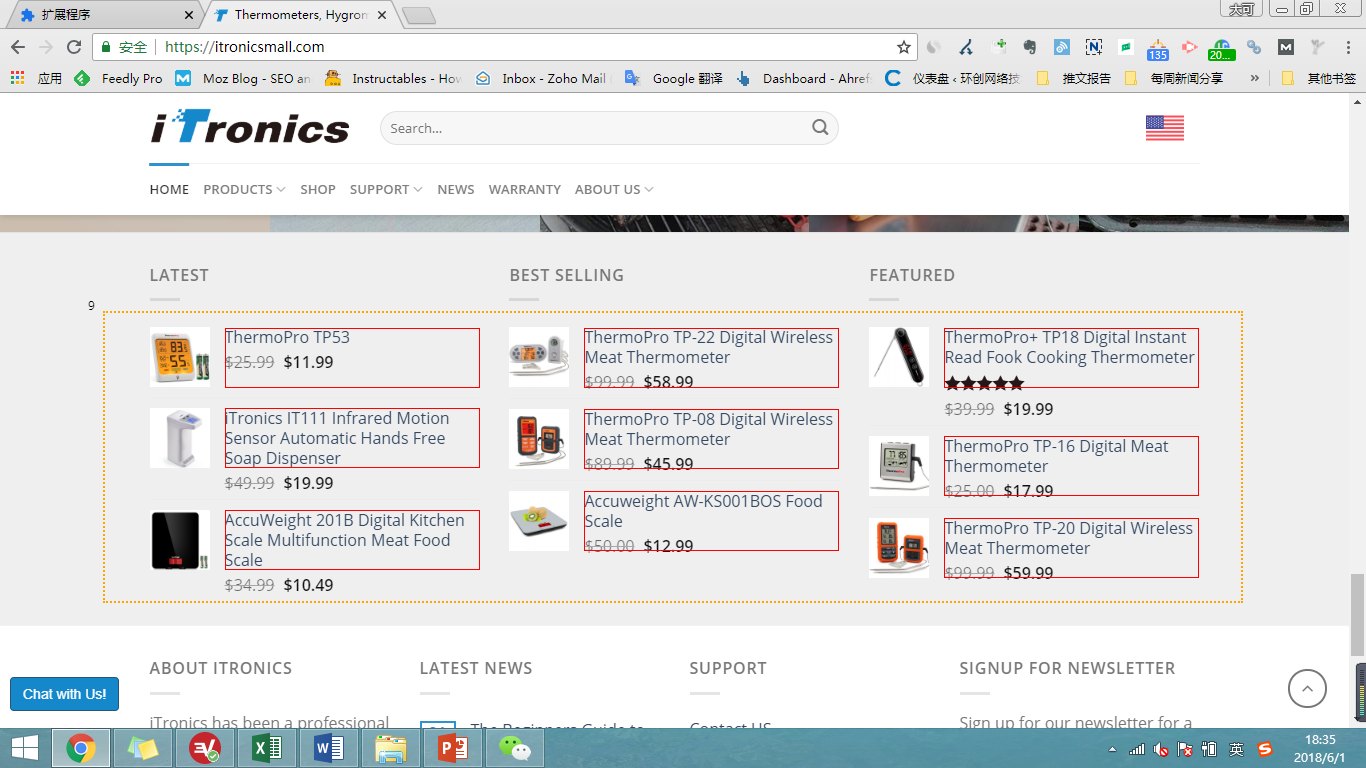Screen dimensions: 1366x768
Task: Reload the page using the refresh icon
Action: pyautogui.click(x=74, y=47)
